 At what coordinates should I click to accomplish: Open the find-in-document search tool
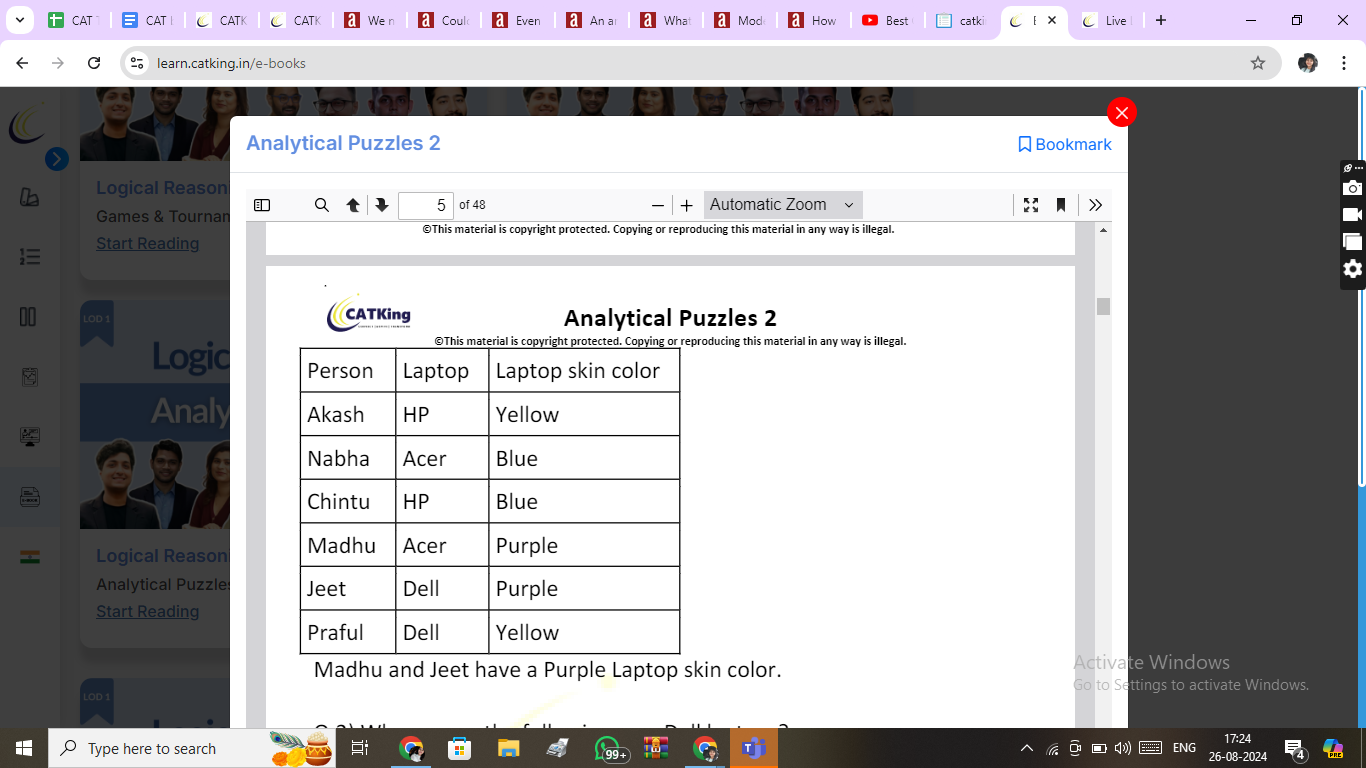322,205
